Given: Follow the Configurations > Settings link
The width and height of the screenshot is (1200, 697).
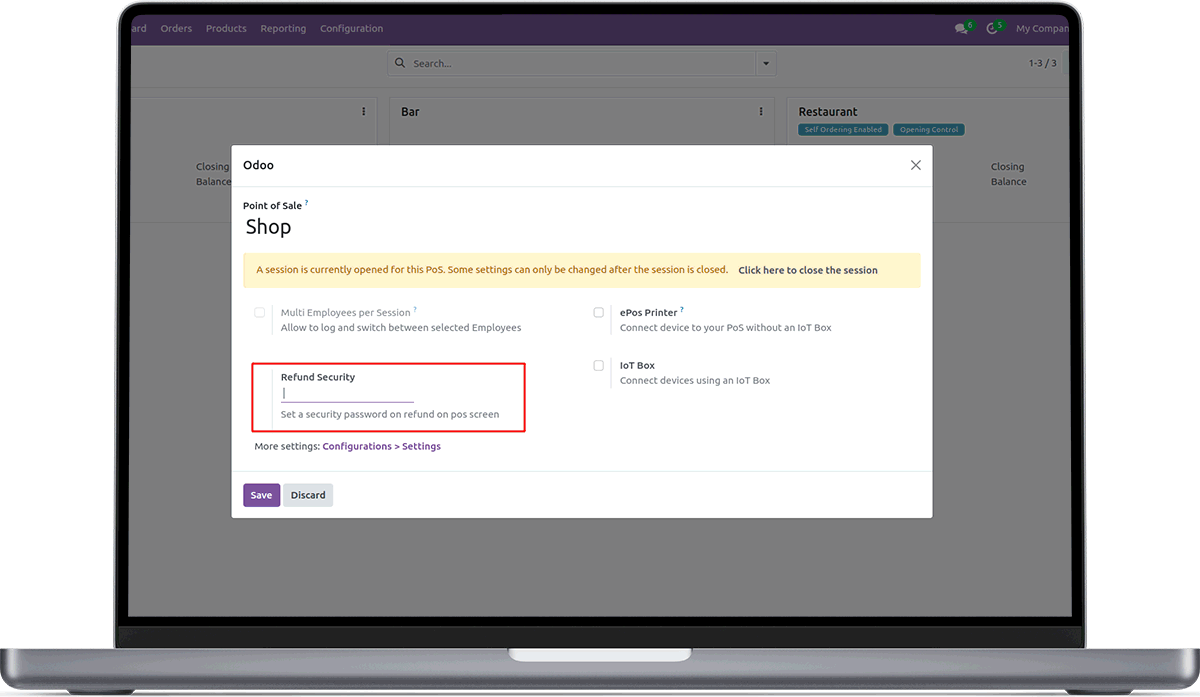Looking at the screenshot, I should click(x=381, y=446).
